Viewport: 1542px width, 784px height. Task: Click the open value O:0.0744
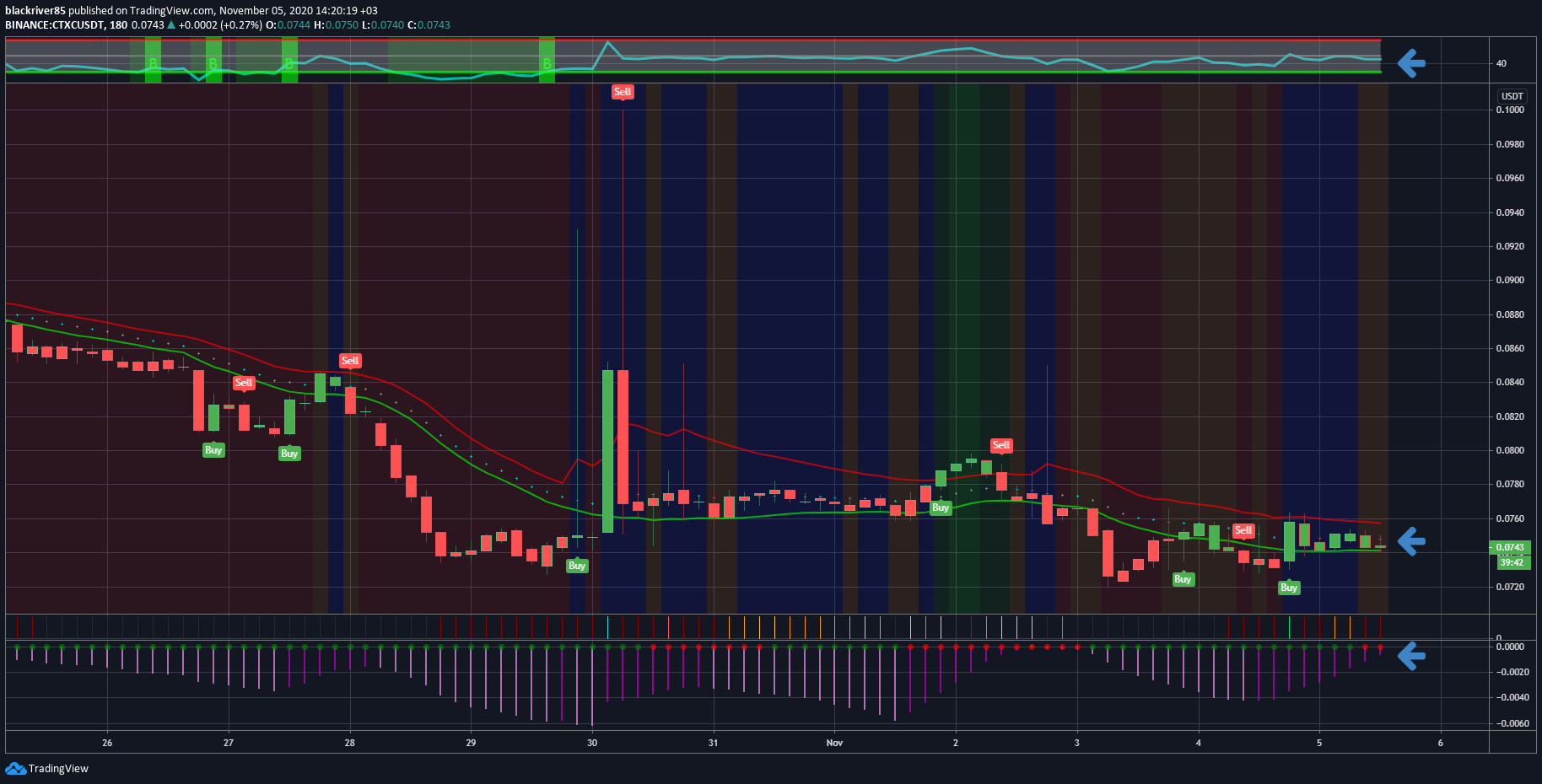288,24
